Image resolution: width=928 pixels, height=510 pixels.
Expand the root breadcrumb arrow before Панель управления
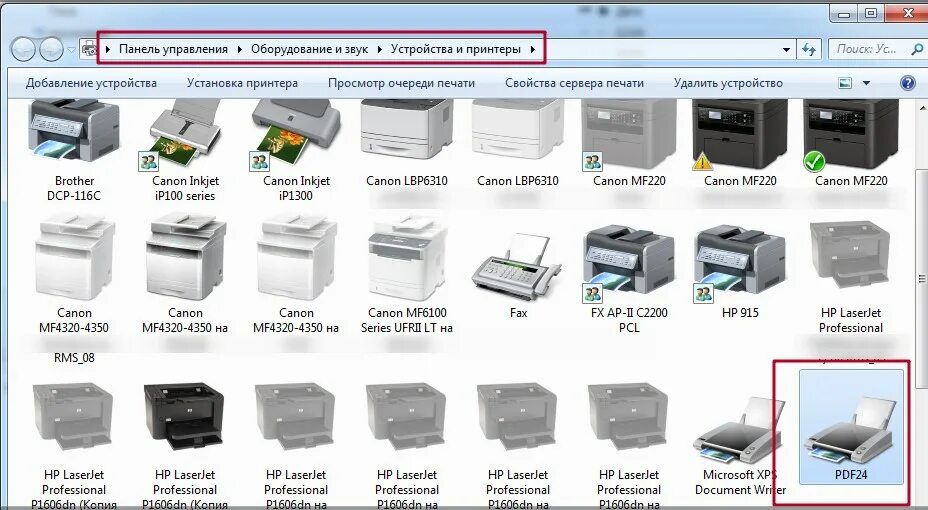(108, 49)
